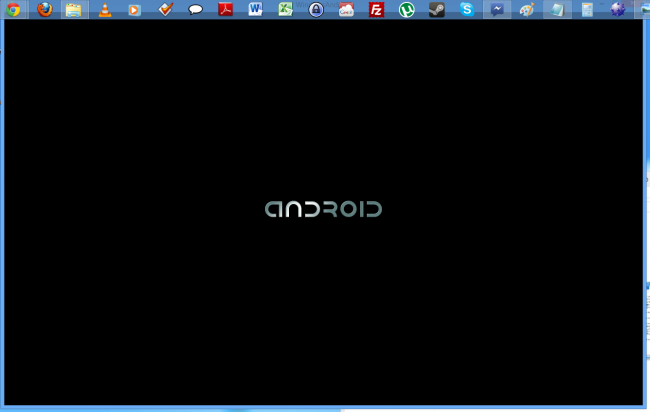Image resolution: width=650 pixels, height=412 pixels.
Task: Open the Calculator from the taskbar
Action: (587, 10)
